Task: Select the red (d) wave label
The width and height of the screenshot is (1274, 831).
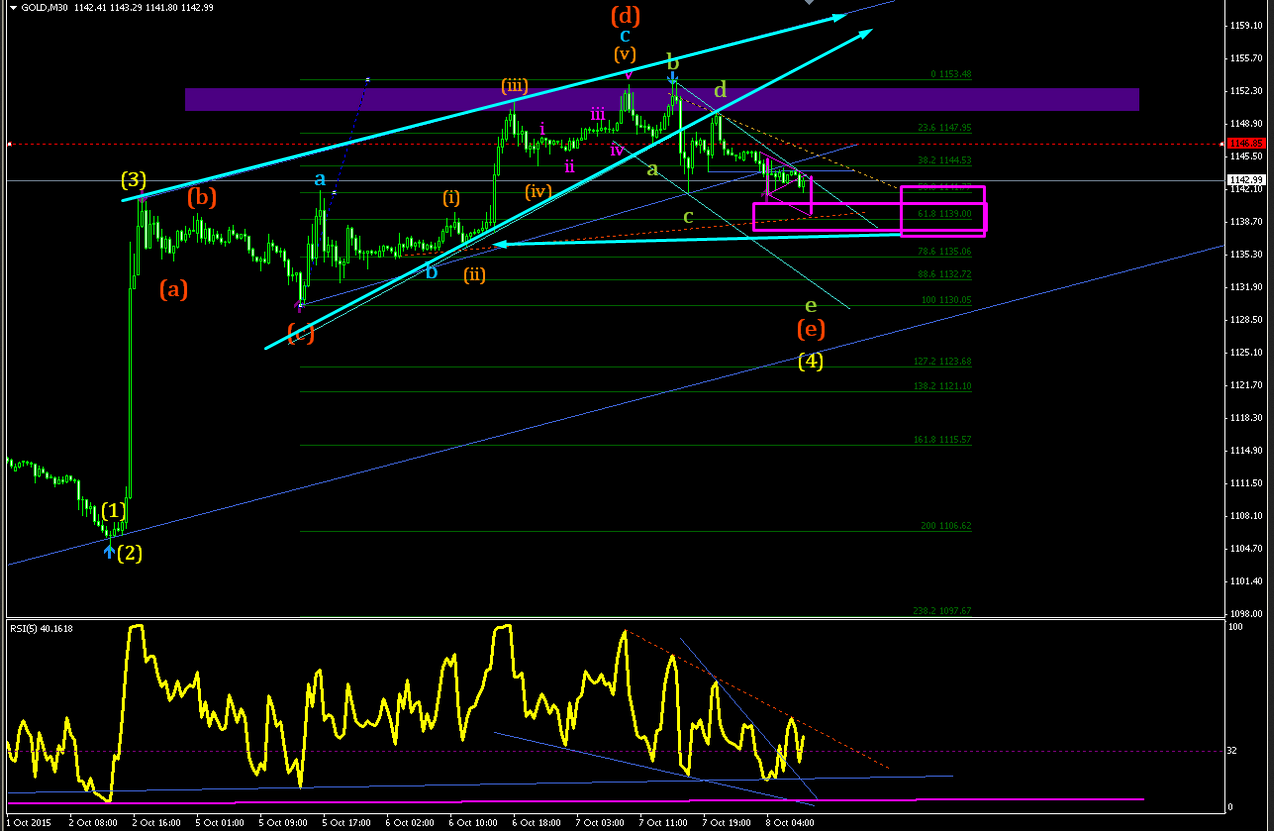Action: click(625, 16)
